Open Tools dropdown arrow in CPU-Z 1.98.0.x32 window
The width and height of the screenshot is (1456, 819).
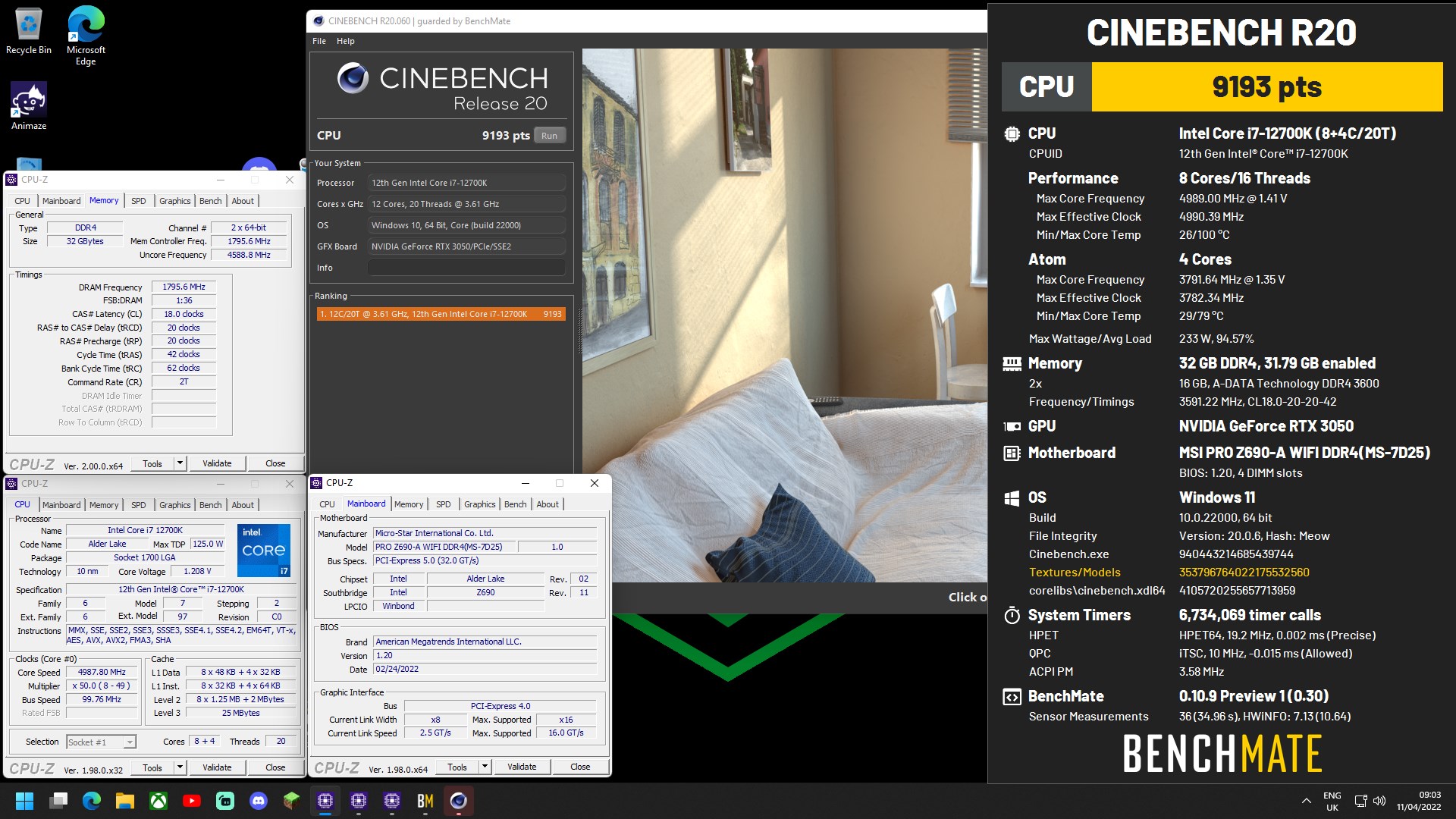180,767
